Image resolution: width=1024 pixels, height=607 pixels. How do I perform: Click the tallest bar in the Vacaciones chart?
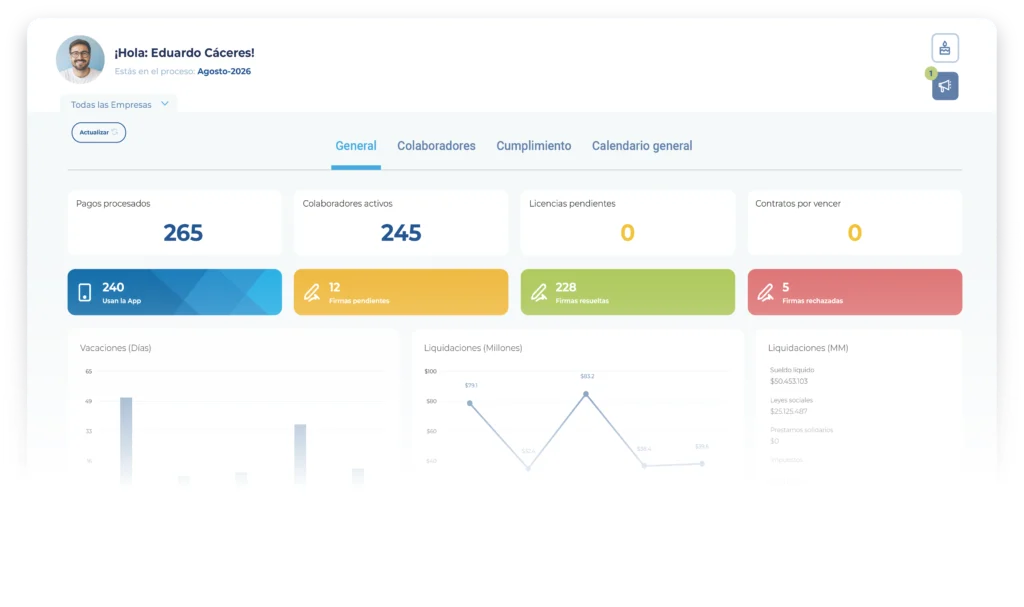coord(126,440)
